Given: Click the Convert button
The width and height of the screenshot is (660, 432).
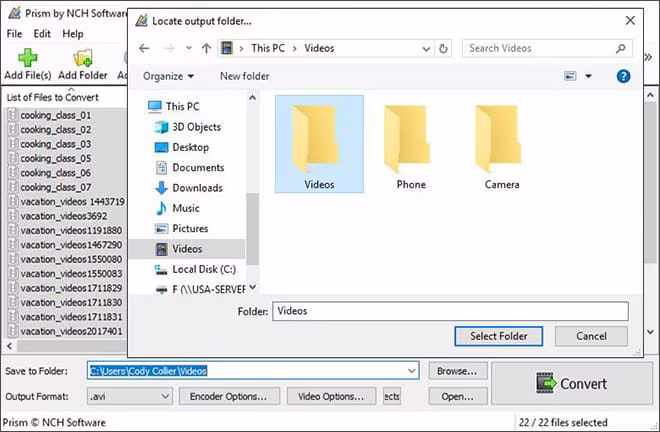Looking at the screenshot, I should (572, 384).
